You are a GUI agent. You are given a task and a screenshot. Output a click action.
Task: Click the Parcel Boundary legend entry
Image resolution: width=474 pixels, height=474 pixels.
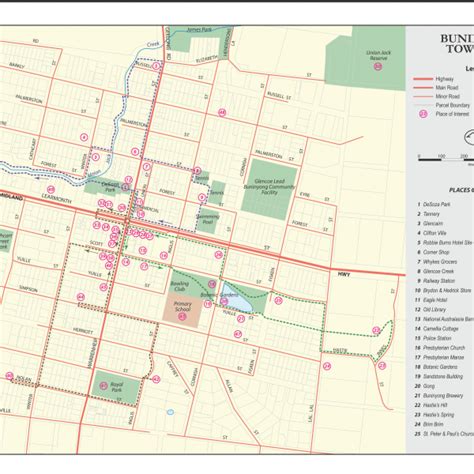(x=441, y=105)
